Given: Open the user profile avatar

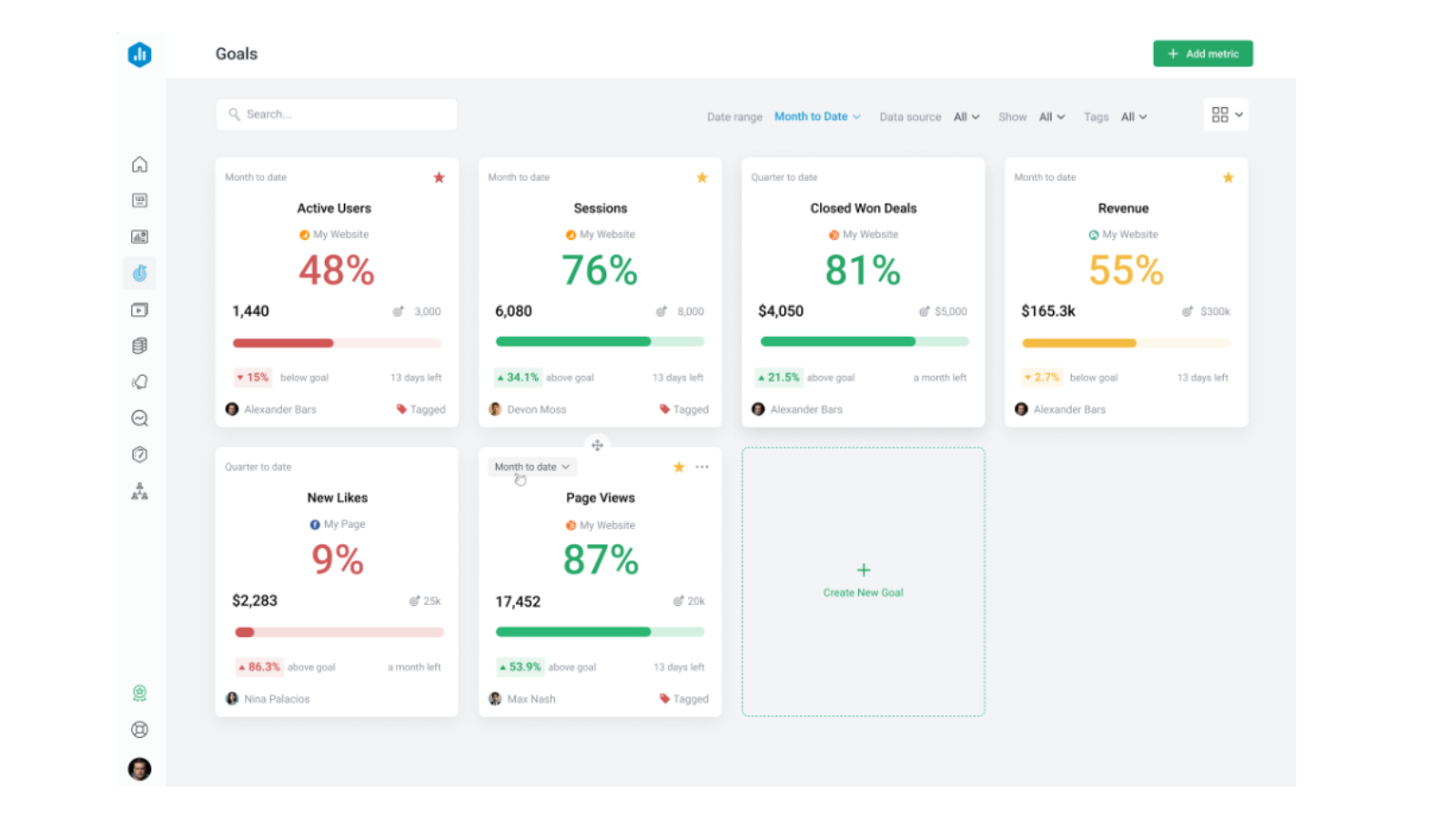Looking at the screenshot, I should coord(139,769).
